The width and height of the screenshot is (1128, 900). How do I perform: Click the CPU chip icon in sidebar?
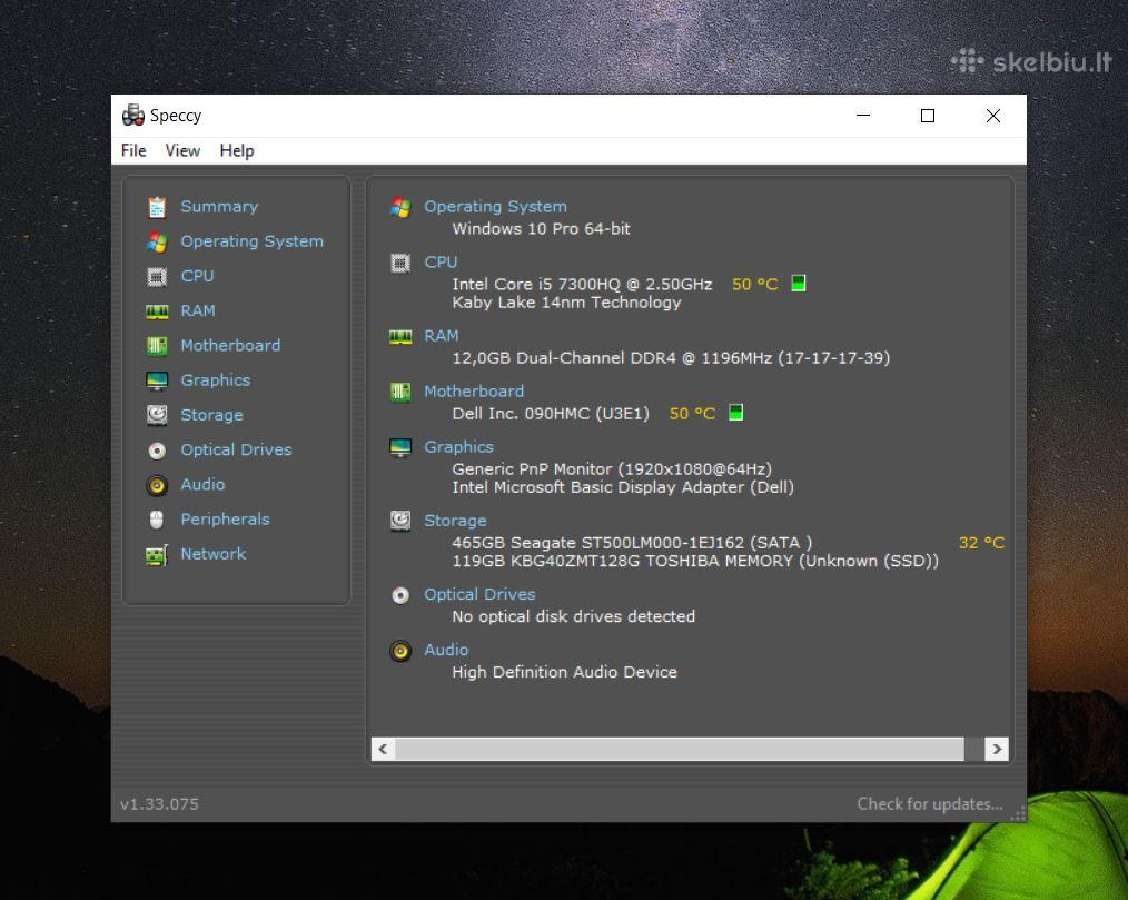point(157,276)
